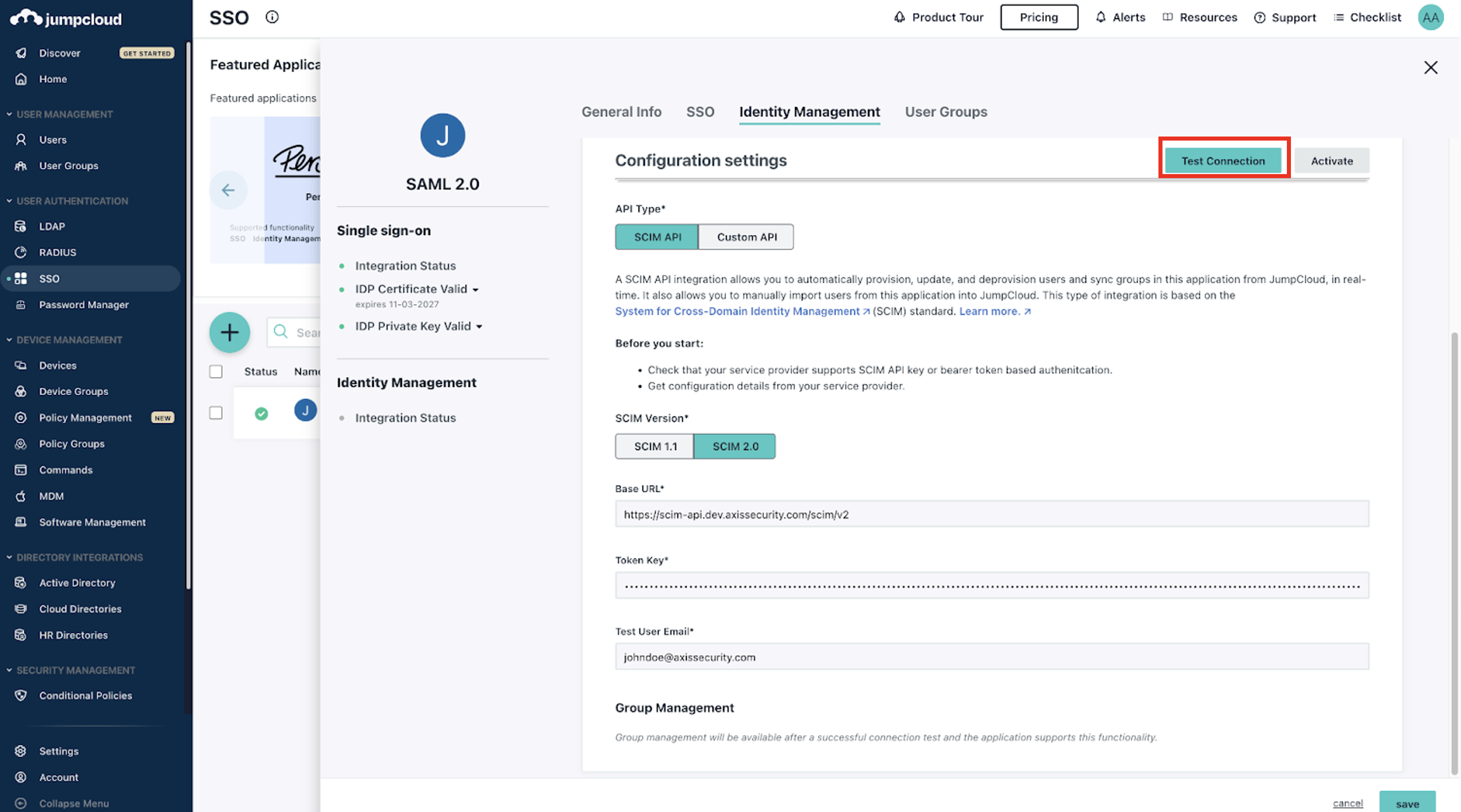Click the Policy Management icon

pos(21,417)
